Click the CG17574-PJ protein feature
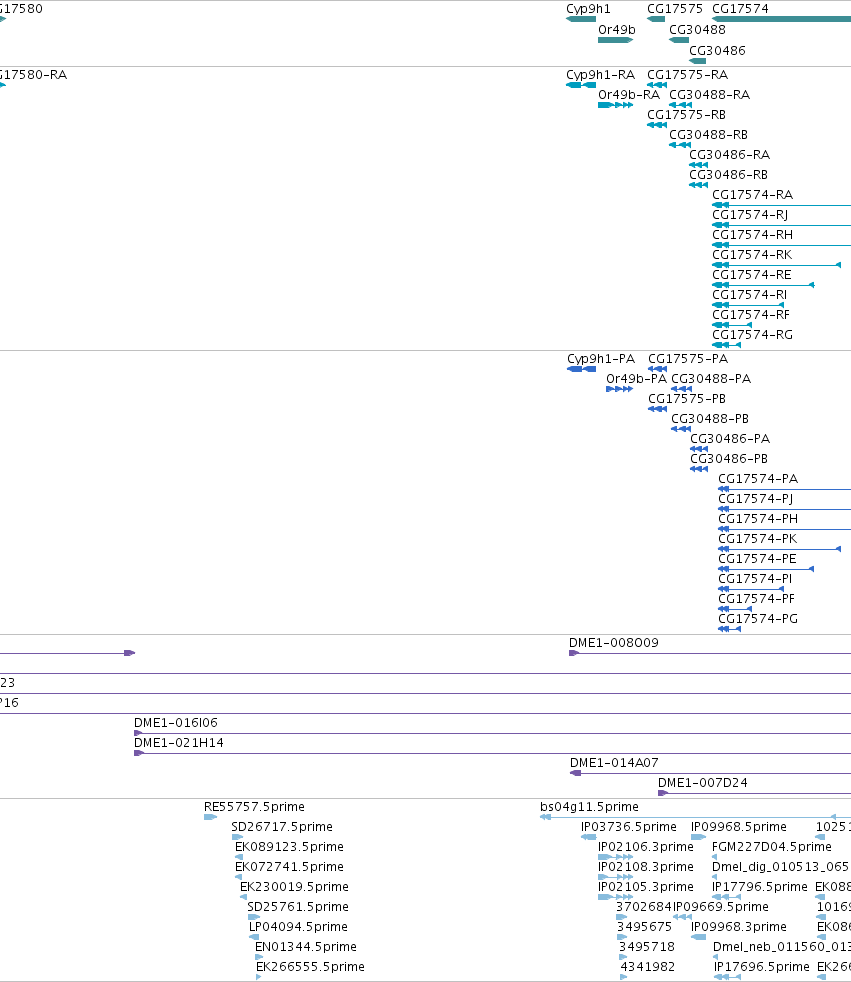The image size is (851, 982). click(x=785, y=509)
